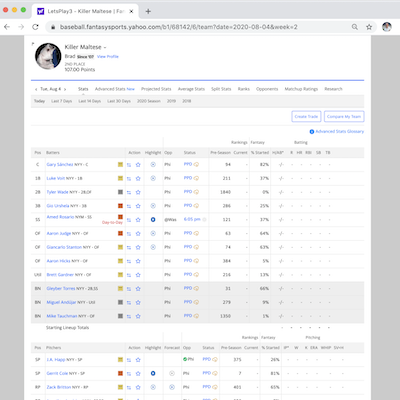Click weather icon next to Luke Voit's PPD
This screenshot has width=400, height=400.
pos(196,178)
